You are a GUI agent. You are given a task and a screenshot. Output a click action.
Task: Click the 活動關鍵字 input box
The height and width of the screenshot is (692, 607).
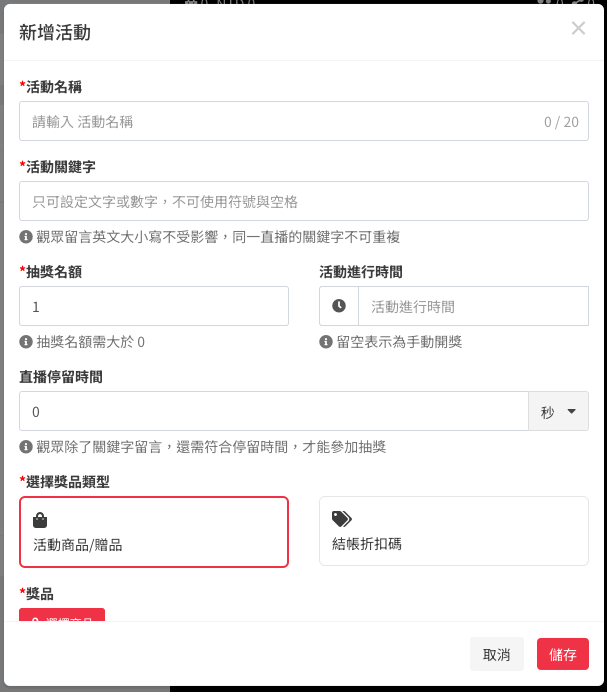click(x=303, y=201)
